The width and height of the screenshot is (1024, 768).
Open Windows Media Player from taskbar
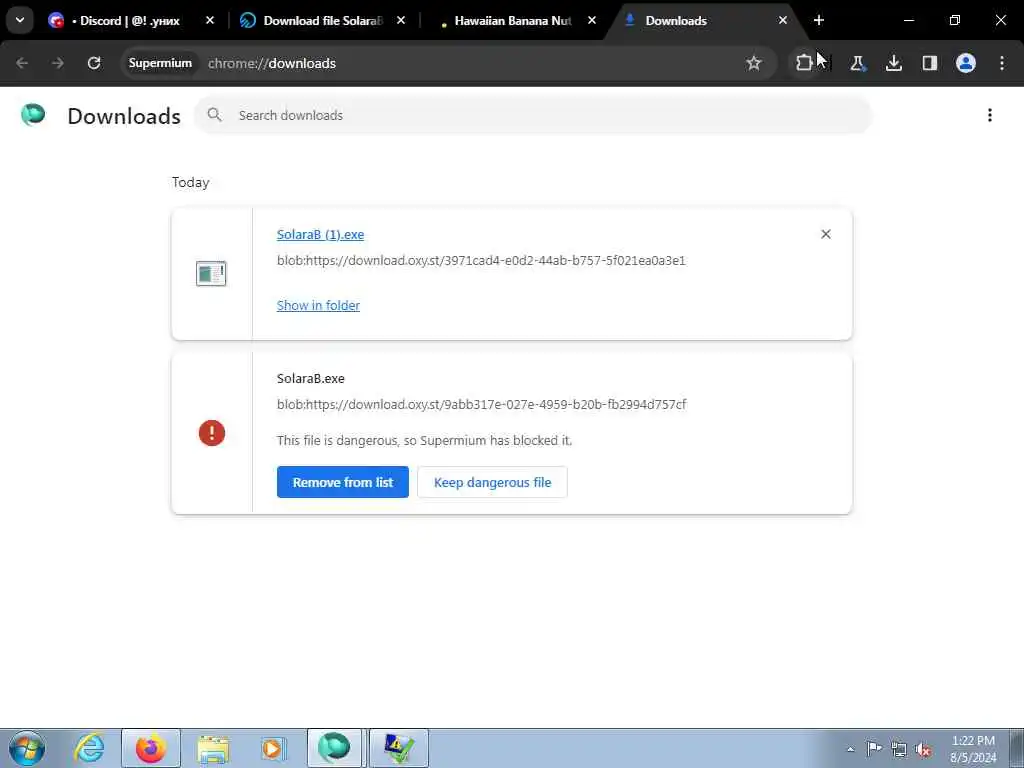(x=274, y=748)
